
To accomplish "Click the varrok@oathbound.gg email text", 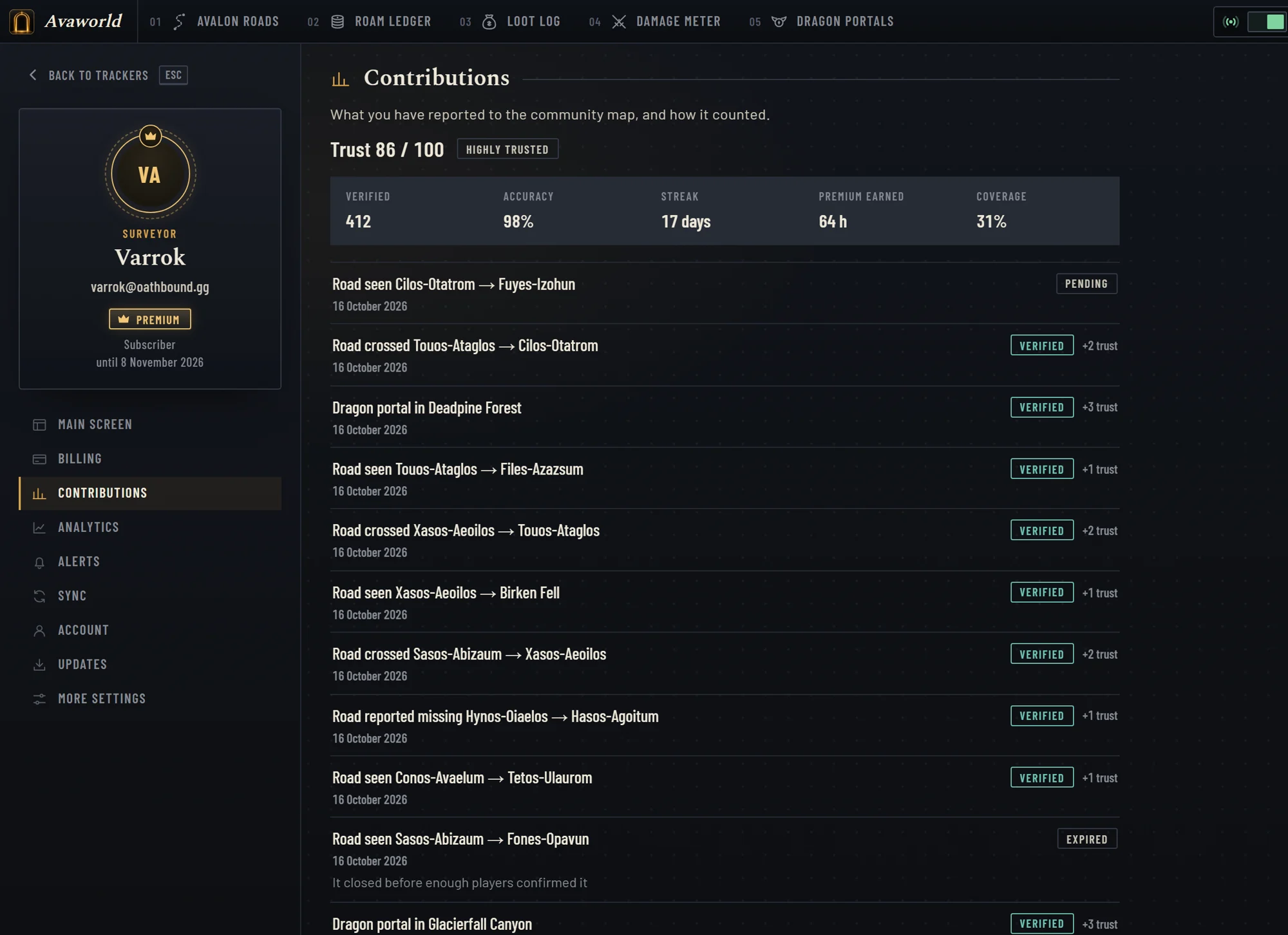I will pyautogui.click(x=150, y=287).
